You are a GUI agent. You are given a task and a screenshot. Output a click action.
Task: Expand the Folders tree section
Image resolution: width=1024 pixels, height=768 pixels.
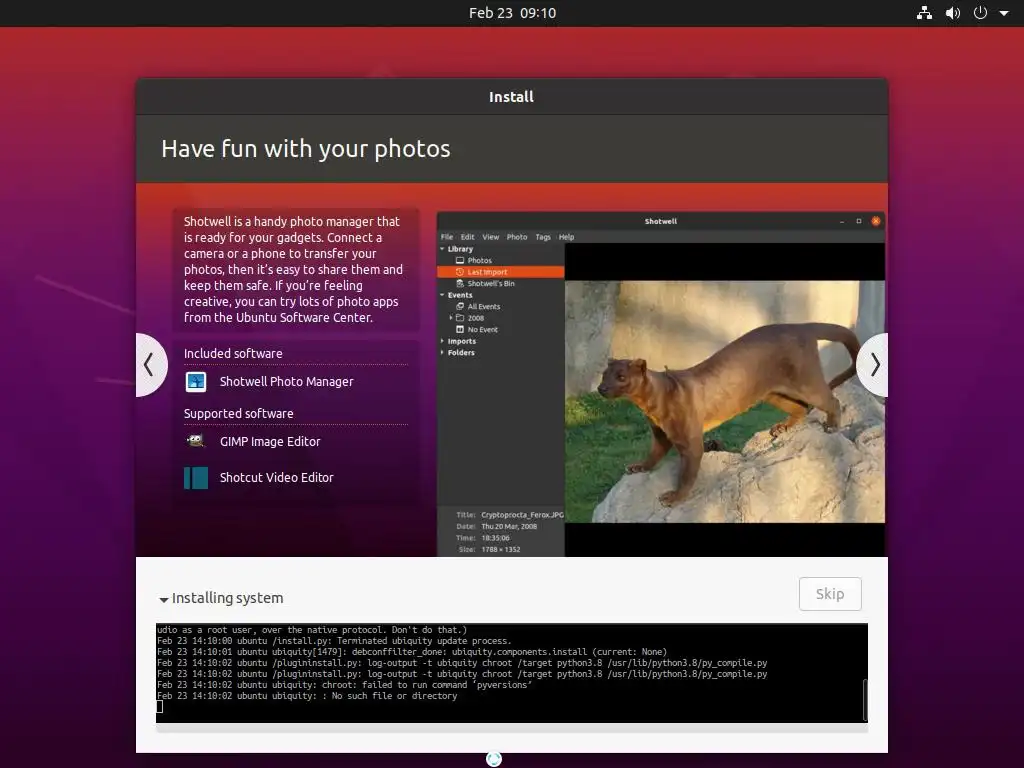(442, 353)
